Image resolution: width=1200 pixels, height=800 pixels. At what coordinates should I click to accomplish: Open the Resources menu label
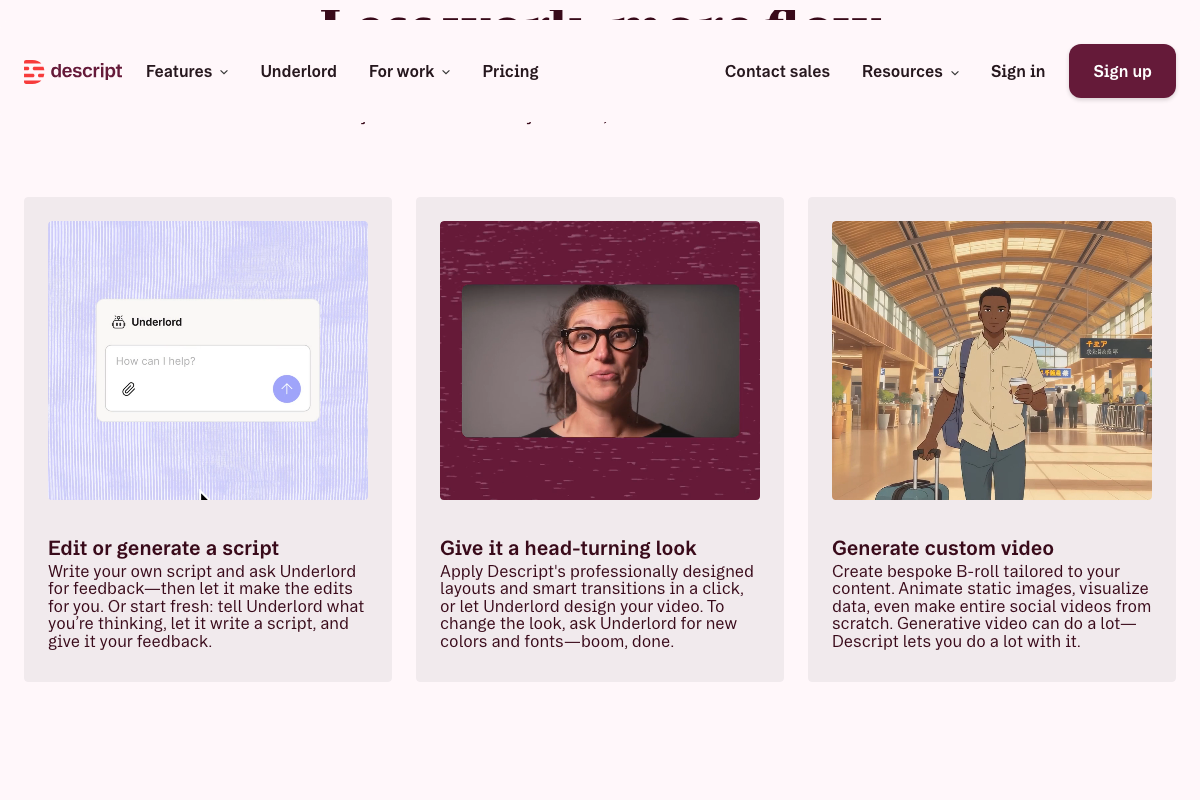902,71
